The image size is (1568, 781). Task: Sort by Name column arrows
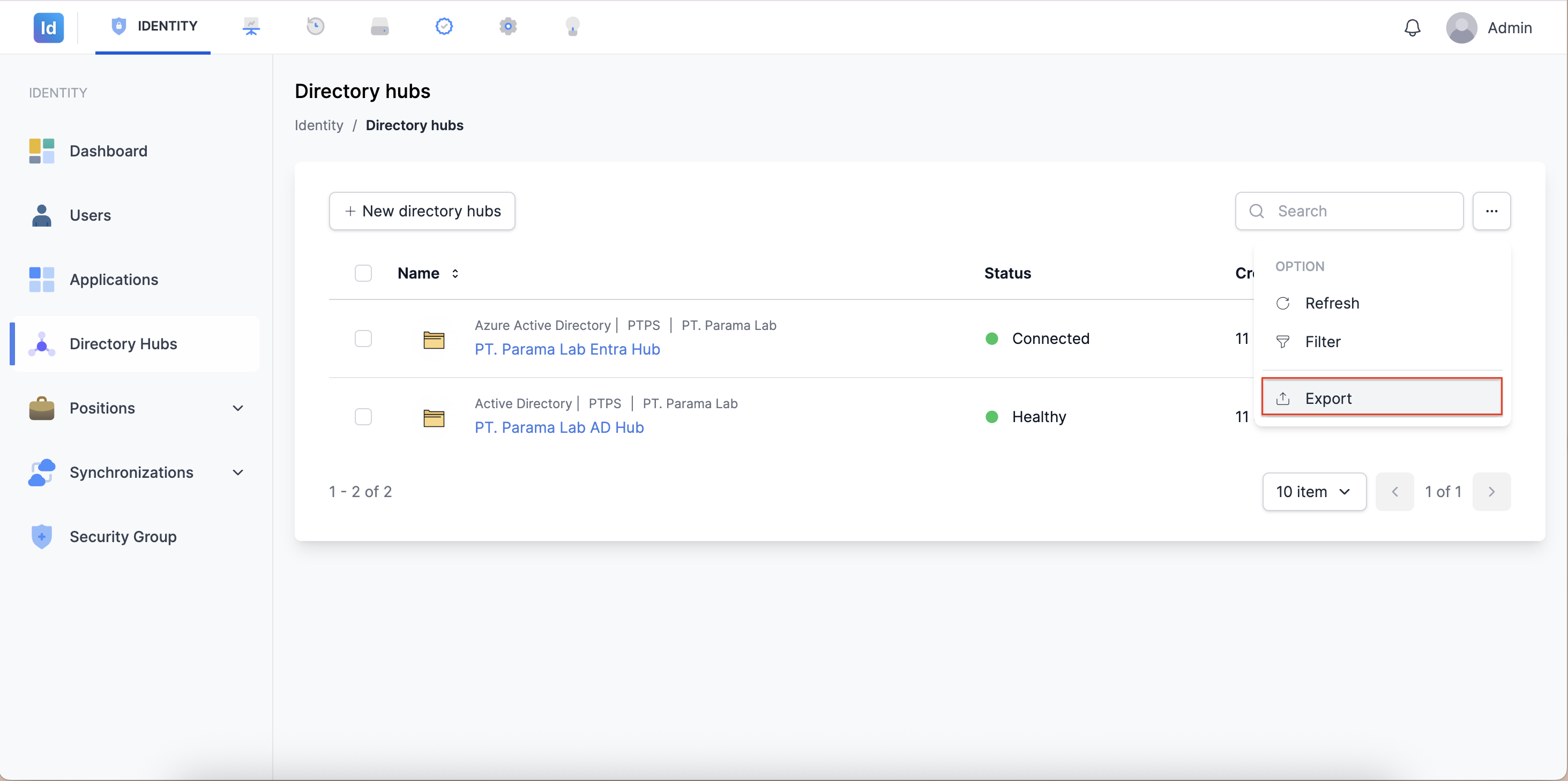[454, 274]
